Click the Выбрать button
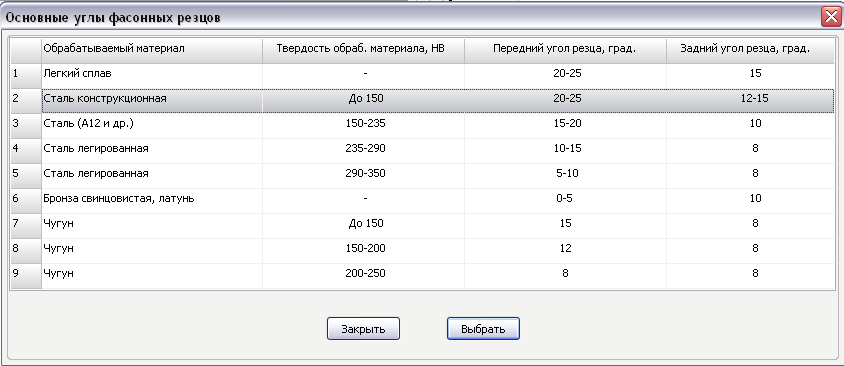The width and height of the screenshot is (844, 366). pos(483,328)
